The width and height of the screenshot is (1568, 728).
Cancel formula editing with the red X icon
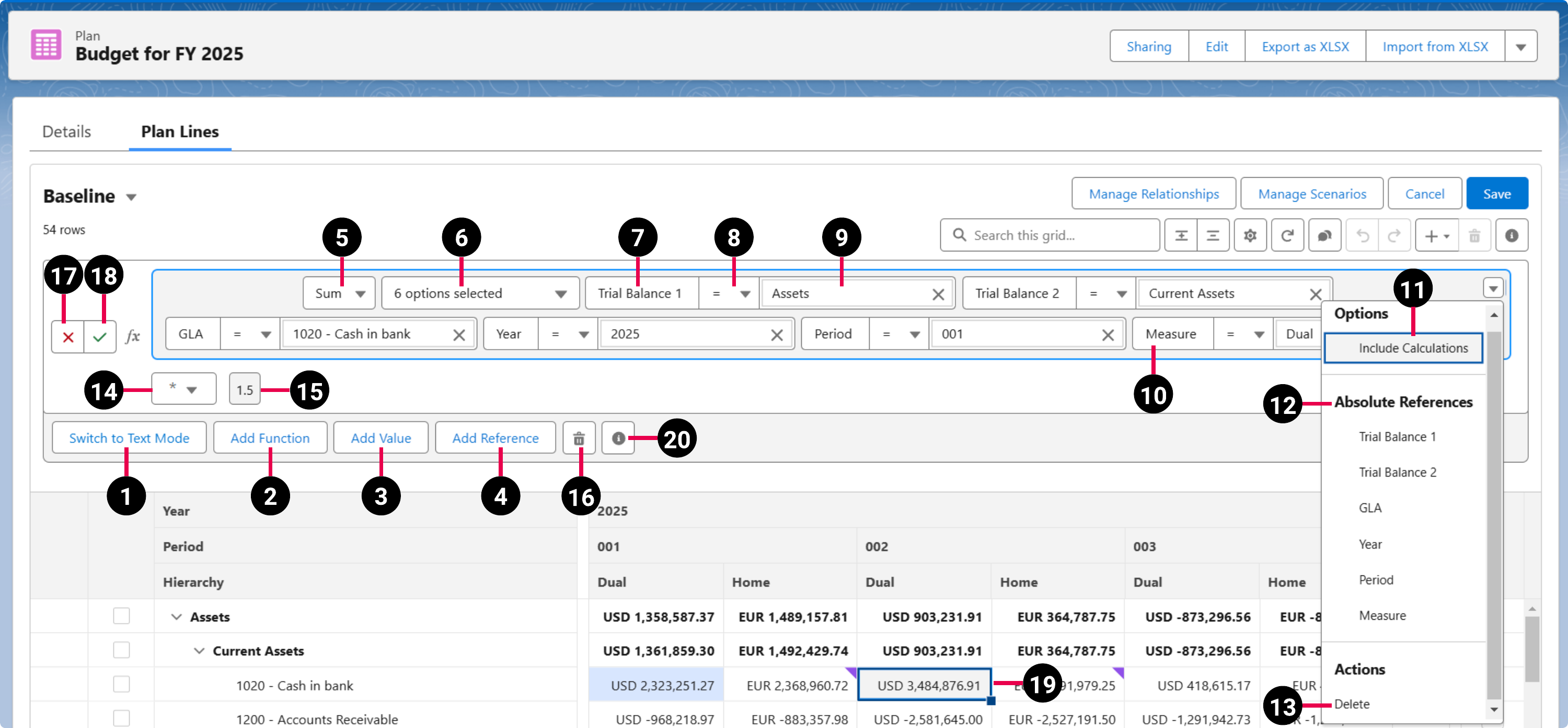click(x=67, y=336)
